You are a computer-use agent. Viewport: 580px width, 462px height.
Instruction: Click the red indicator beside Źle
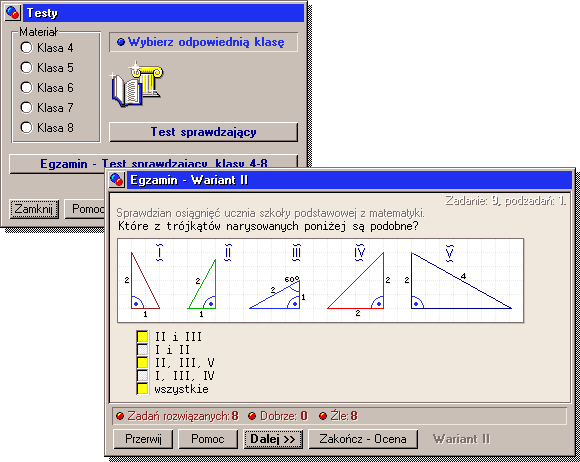323,416
